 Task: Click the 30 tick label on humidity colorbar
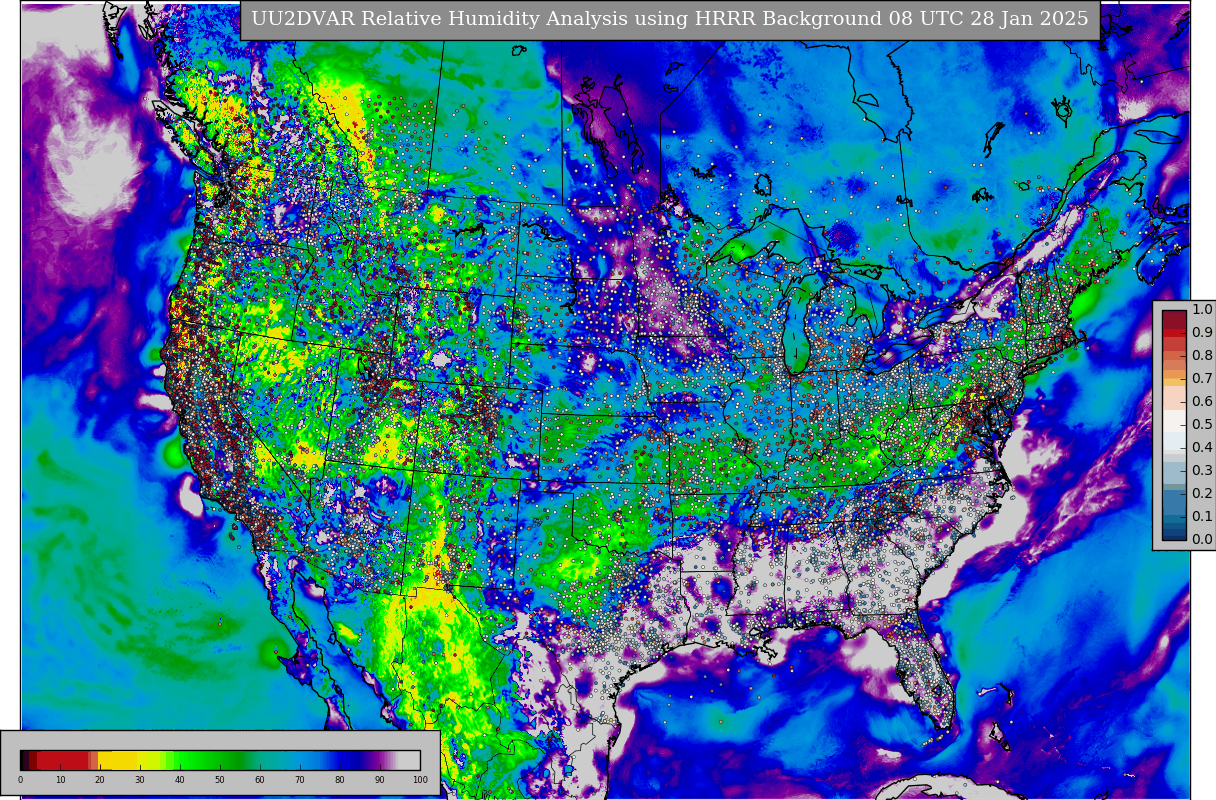140,780
